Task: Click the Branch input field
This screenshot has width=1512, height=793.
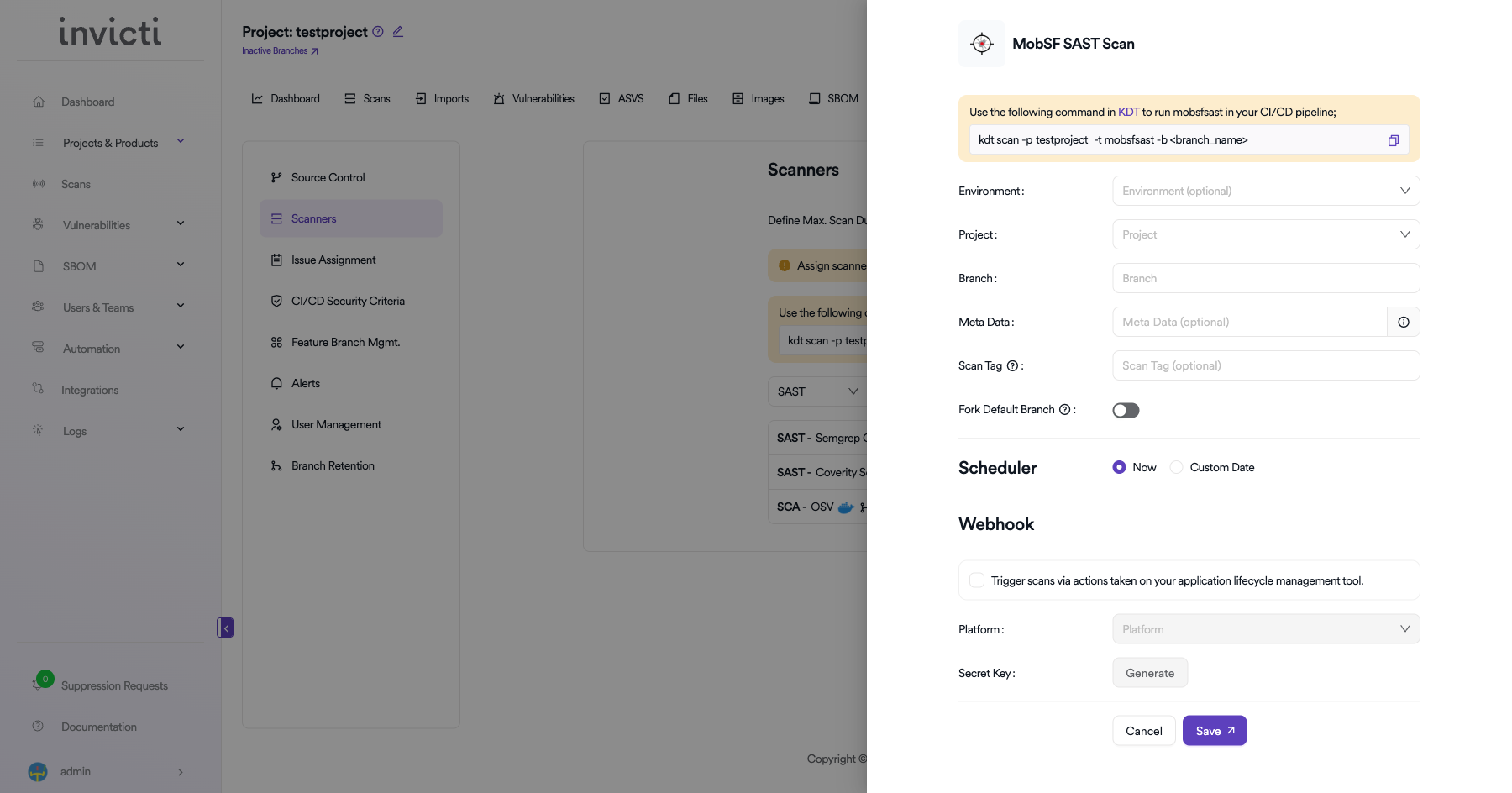Action: coord(1265,278)
